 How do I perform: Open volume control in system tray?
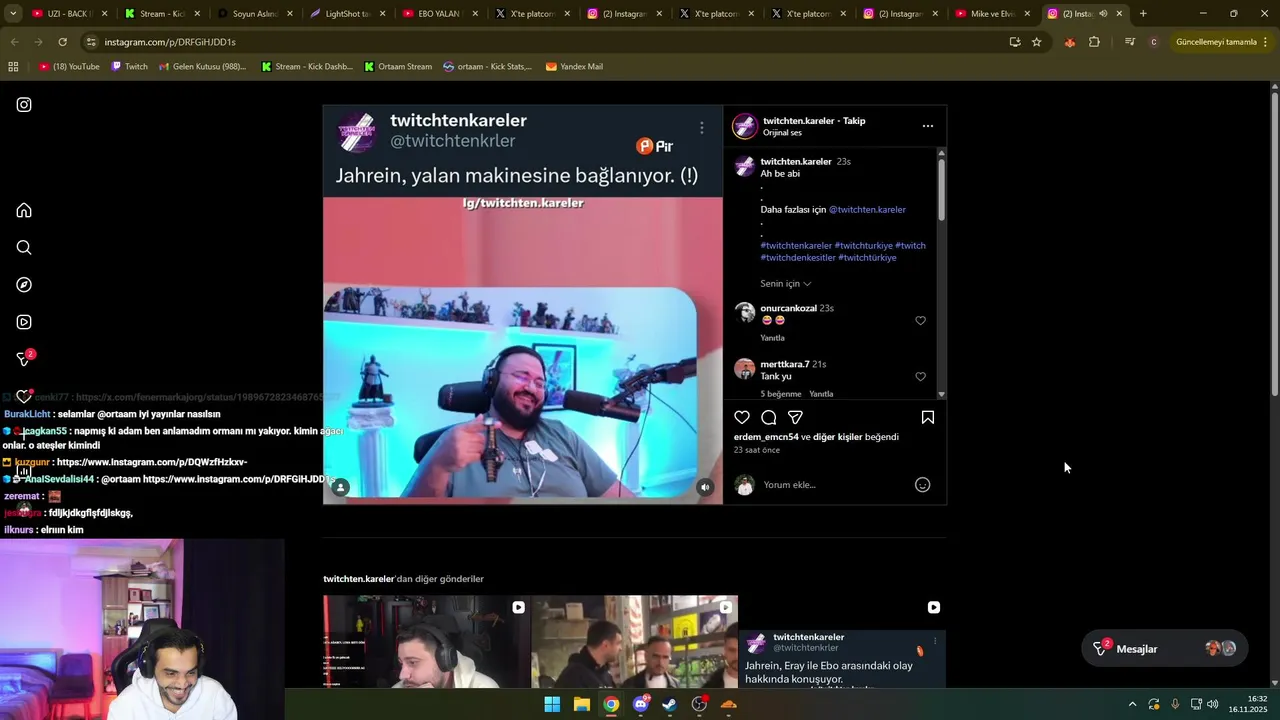1212,704
